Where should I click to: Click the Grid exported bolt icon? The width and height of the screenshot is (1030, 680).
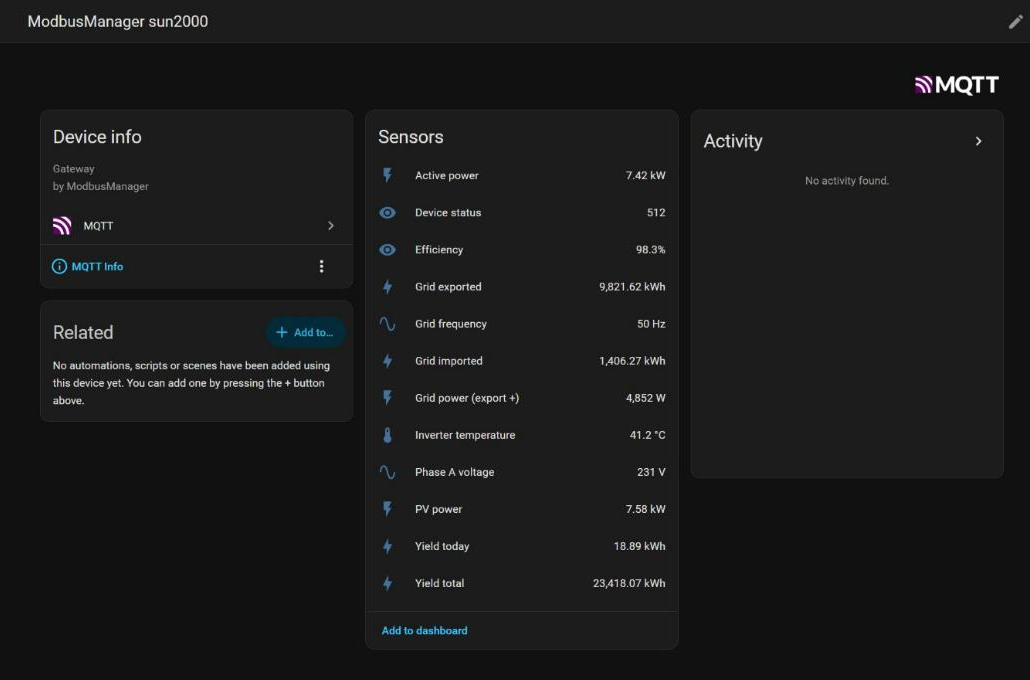388,287
